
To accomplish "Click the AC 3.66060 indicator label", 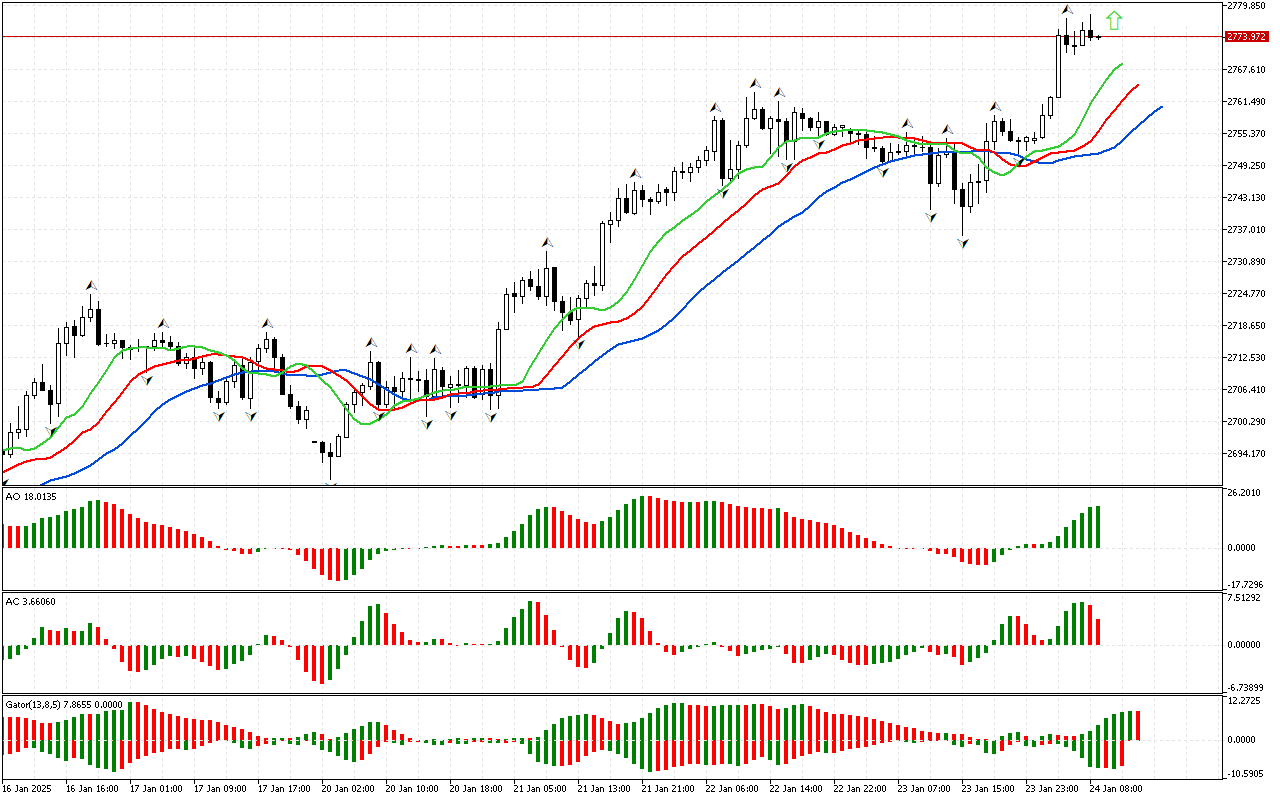I will point(31,601).
